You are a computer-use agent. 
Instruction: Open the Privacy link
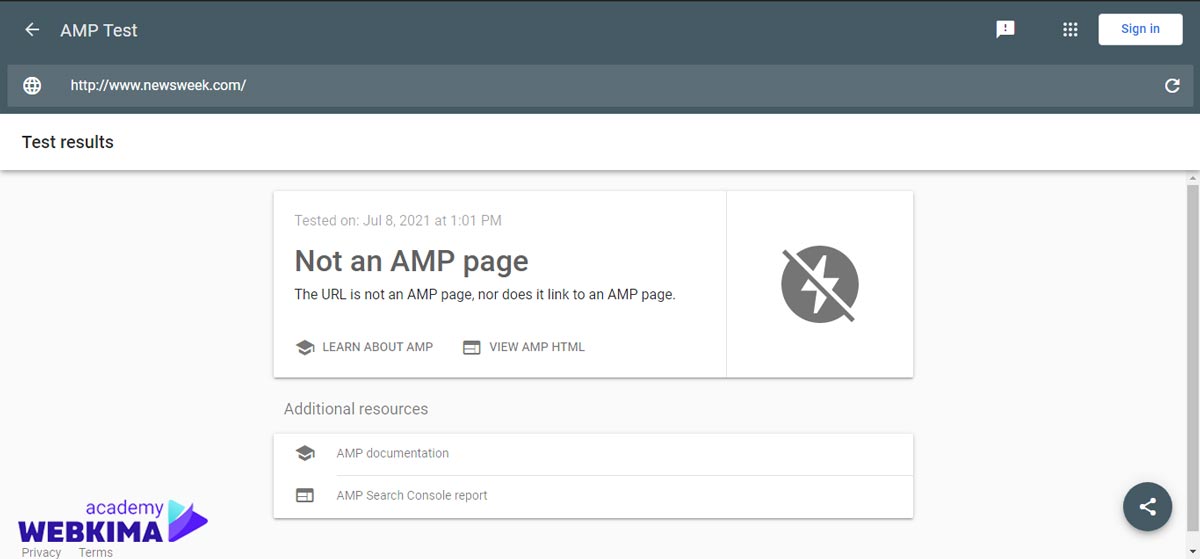coord(41,552)
